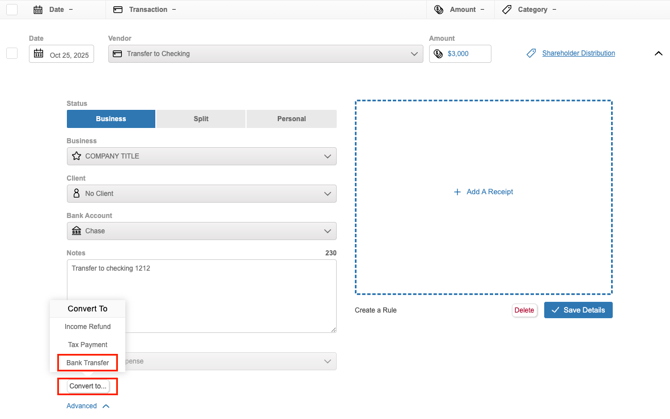670x419 pixels.
Task: Click the card icon in Vendor field
Action: (118, 54)
